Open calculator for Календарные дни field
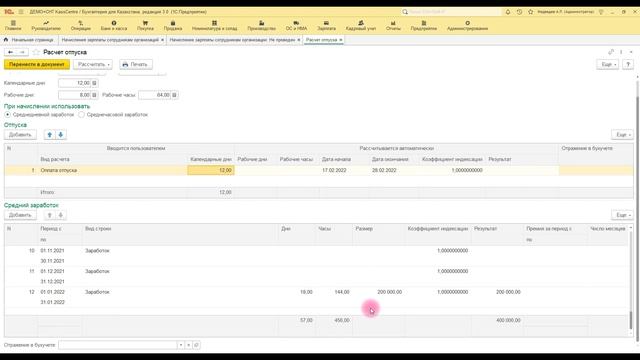The height and width of the screenshot is (360, 640). click(x=94, y=83)
